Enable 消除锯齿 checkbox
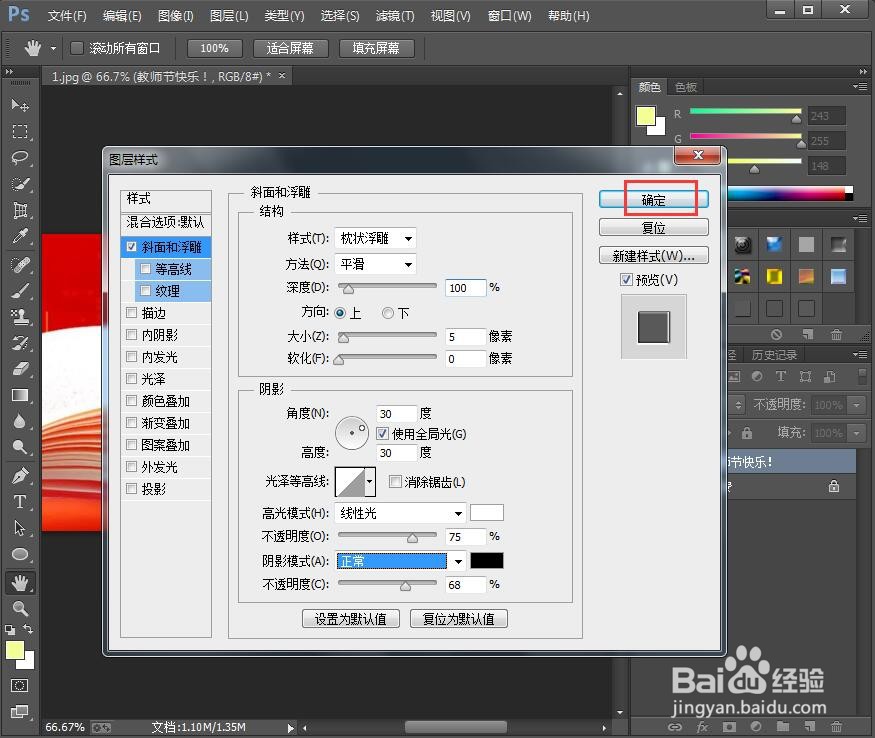The image size is (875, 738). tap(395, 482)
